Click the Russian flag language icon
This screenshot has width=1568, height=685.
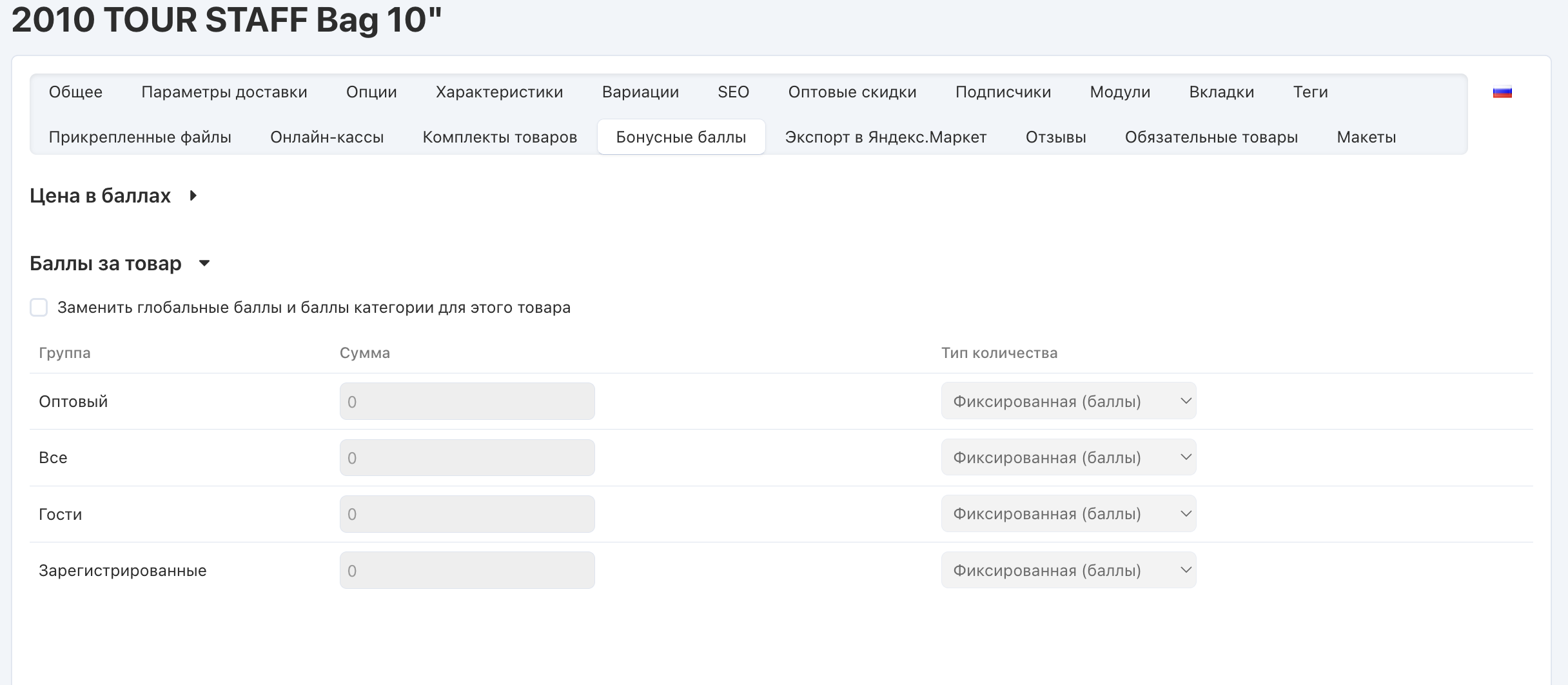point(1502,92)
